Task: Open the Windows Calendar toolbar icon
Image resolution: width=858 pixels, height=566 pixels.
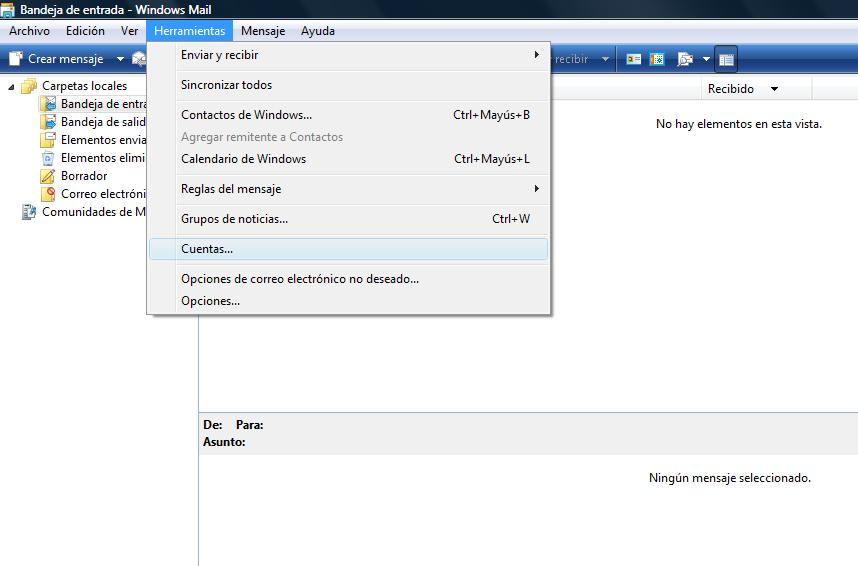Action: tap(657, 59)
